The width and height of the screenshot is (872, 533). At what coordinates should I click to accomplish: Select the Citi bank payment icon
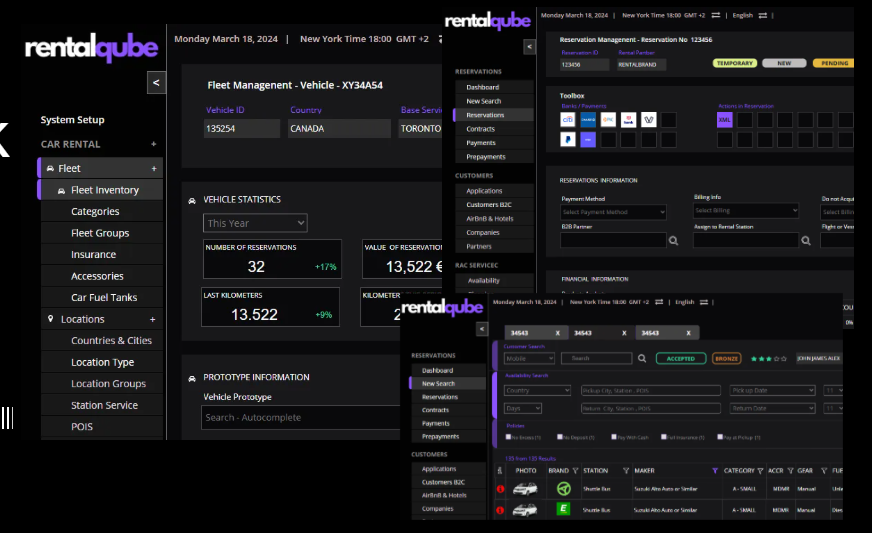(x=568, y=120)
